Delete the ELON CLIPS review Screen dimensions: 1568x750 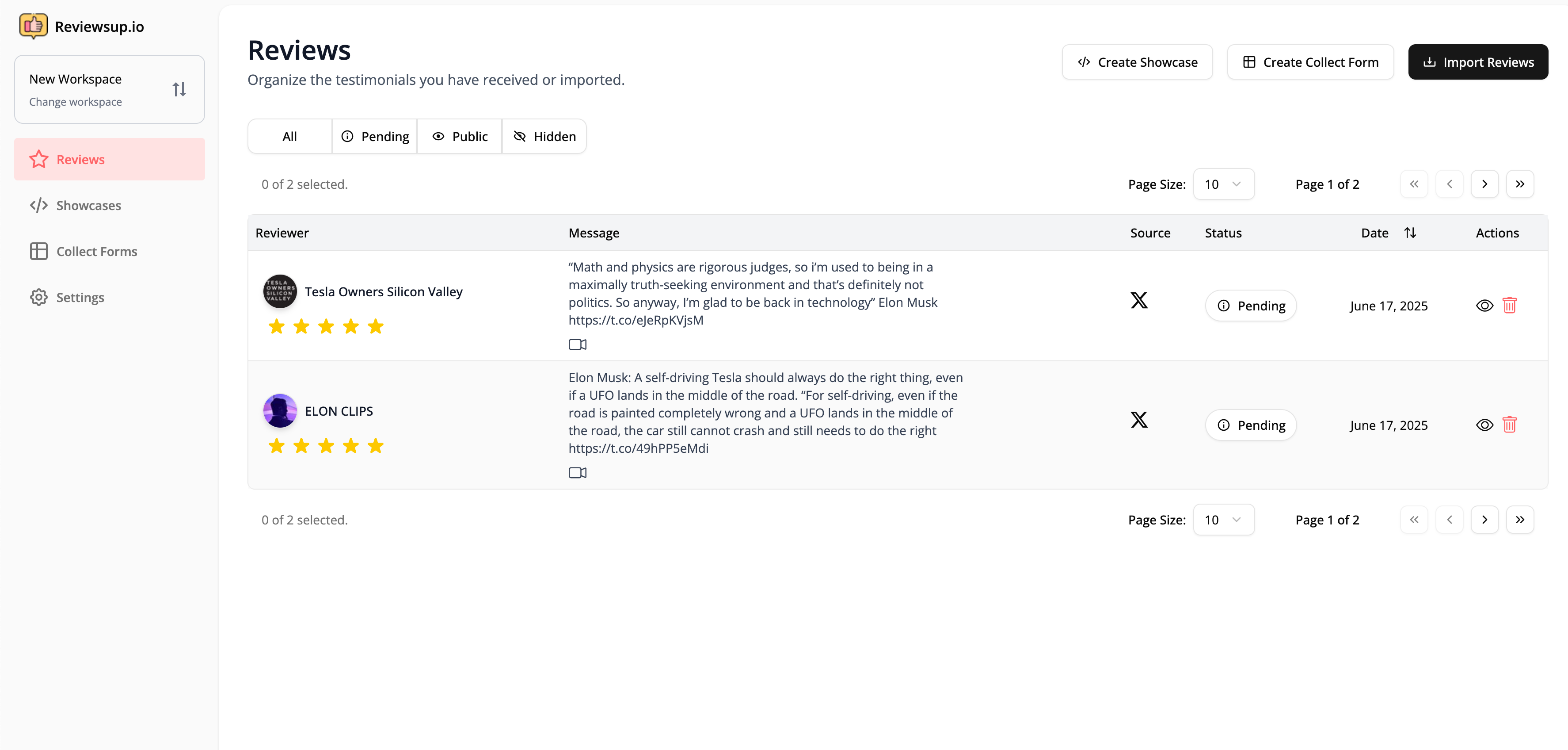(x=1510, y=425)
